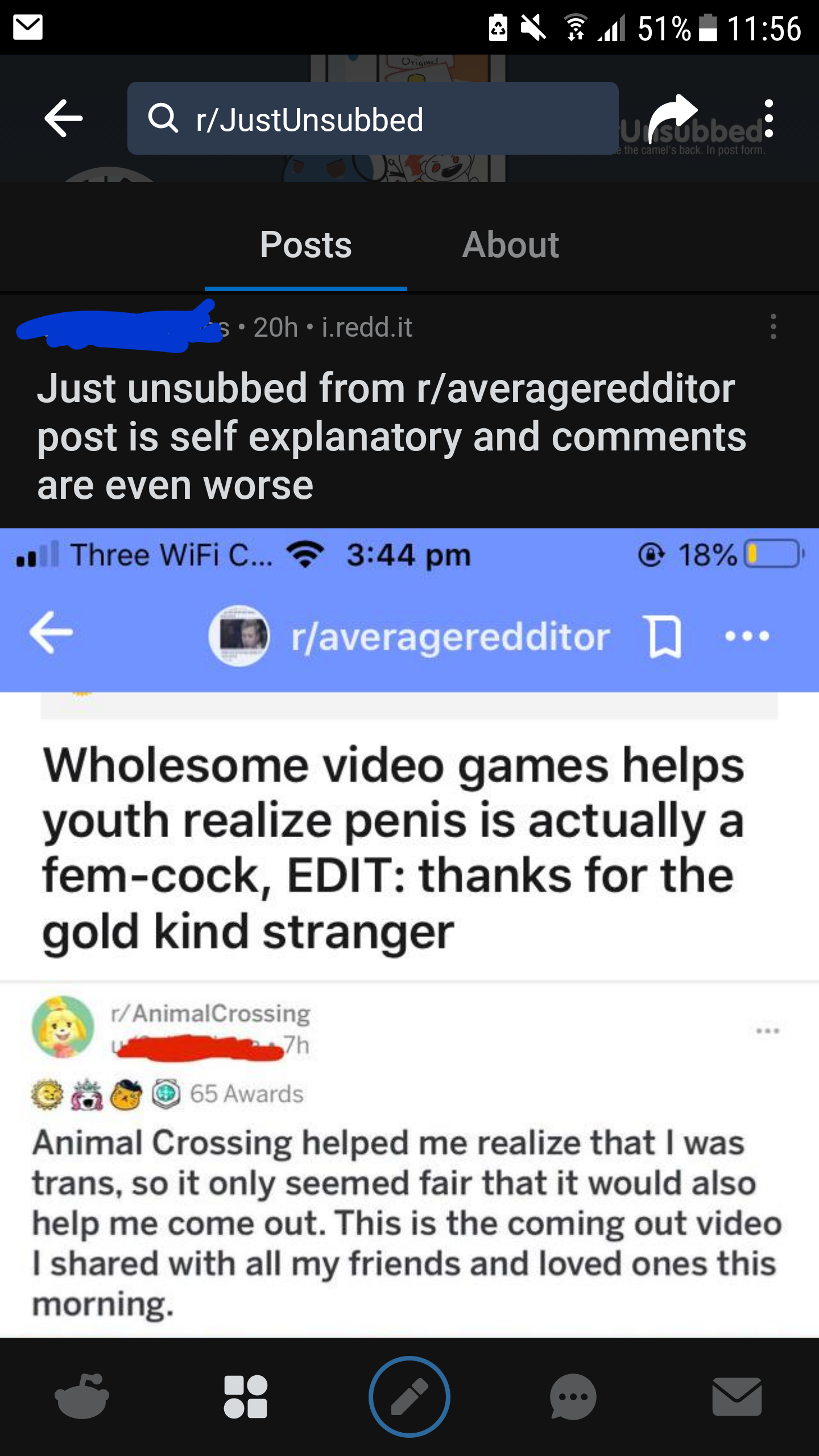Select the Posts tab
Screen dimensions: 819x1456
[306, 245]
